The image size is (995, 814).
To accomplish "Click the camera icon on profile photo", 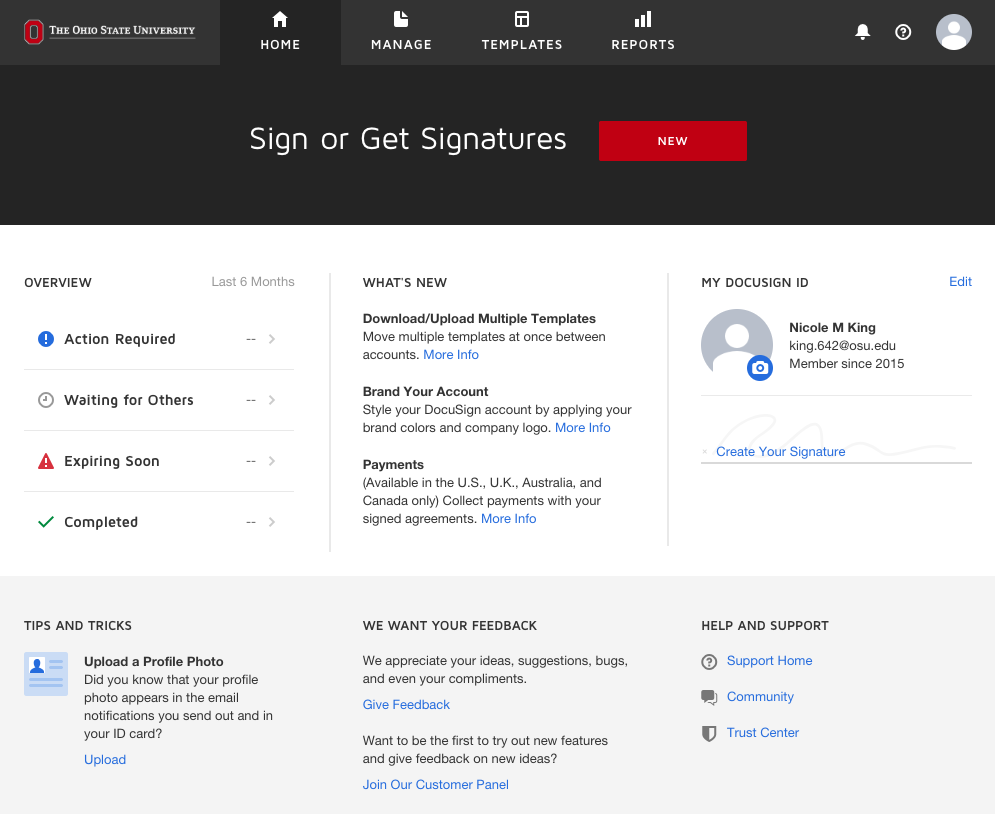I will coord(760,367).
